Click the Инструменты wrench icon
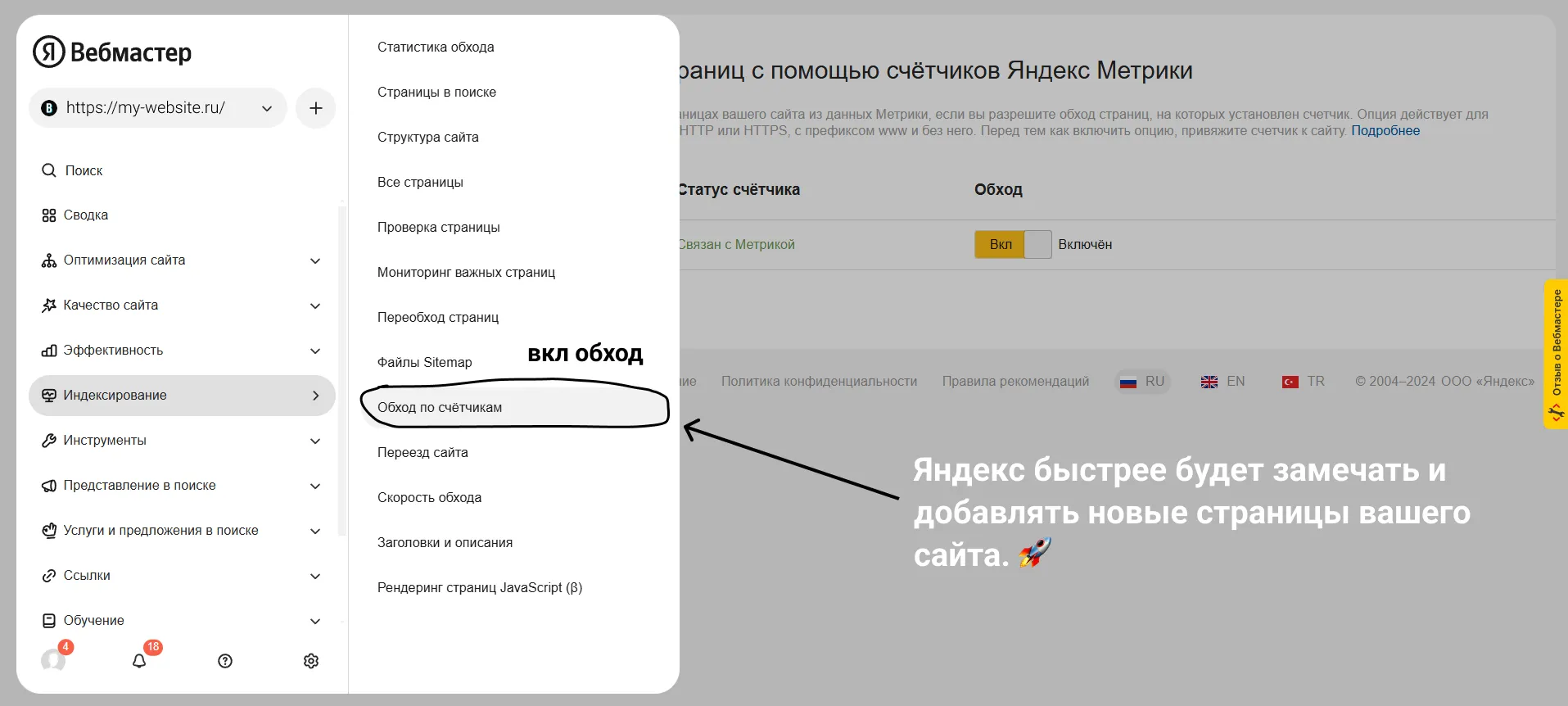The image size is (1568, 706). 49,441
